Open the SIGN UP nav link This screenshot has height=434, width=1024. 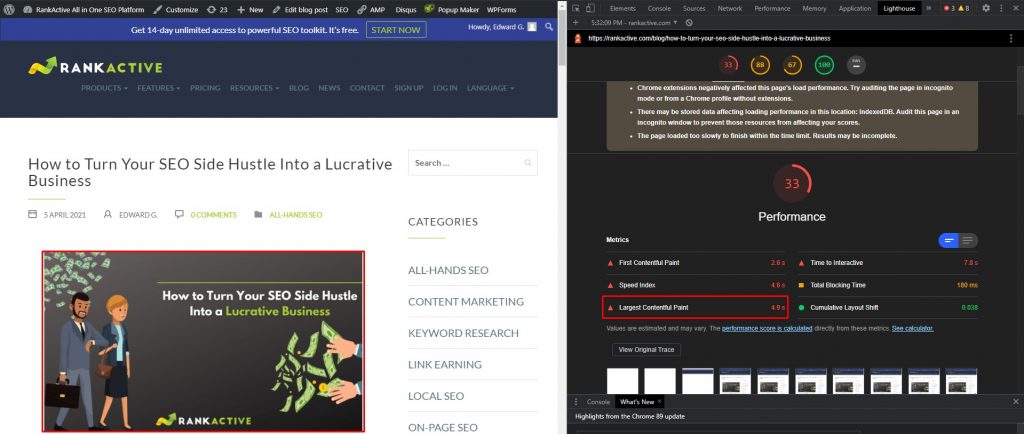coord(409,88)
